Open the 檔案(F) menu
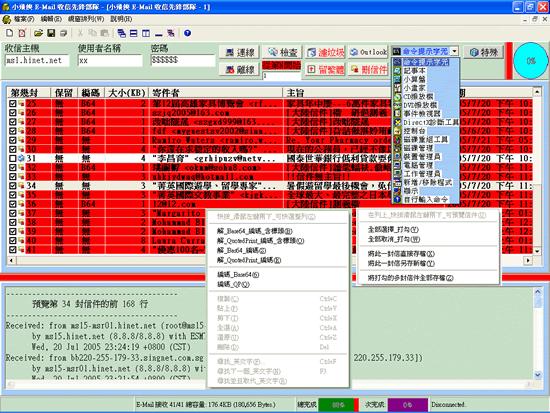This screenshot has width=550, height=413. (x=24, y=19)
